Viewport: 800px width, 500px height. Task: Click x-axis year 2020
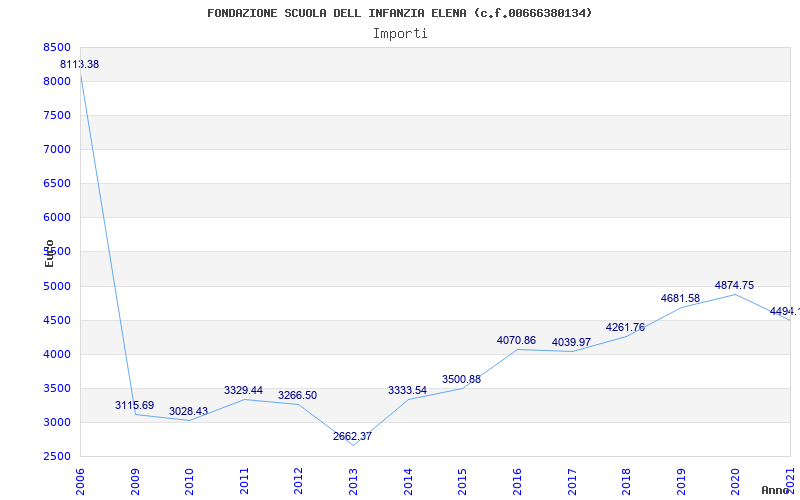(x=735, y=482)
